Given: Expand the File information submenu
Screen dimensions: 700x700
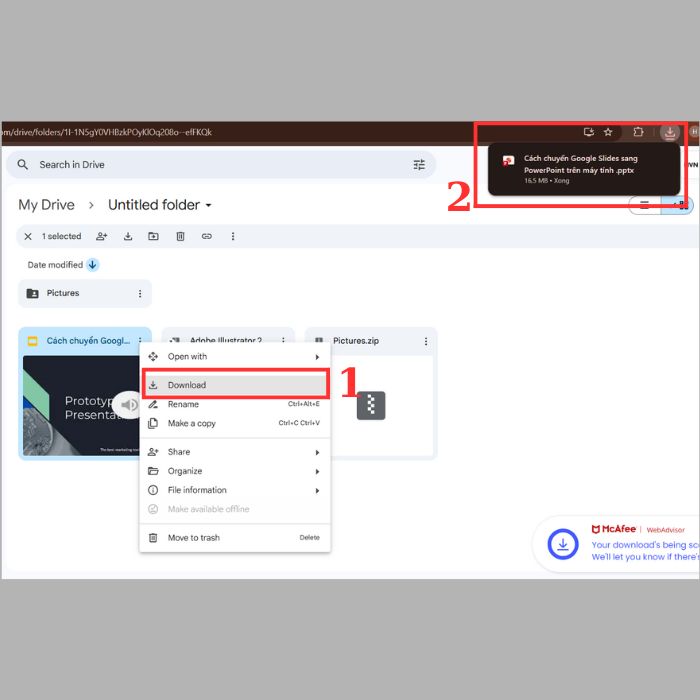Looking at the screenshot, I should [x=235, y=490].
